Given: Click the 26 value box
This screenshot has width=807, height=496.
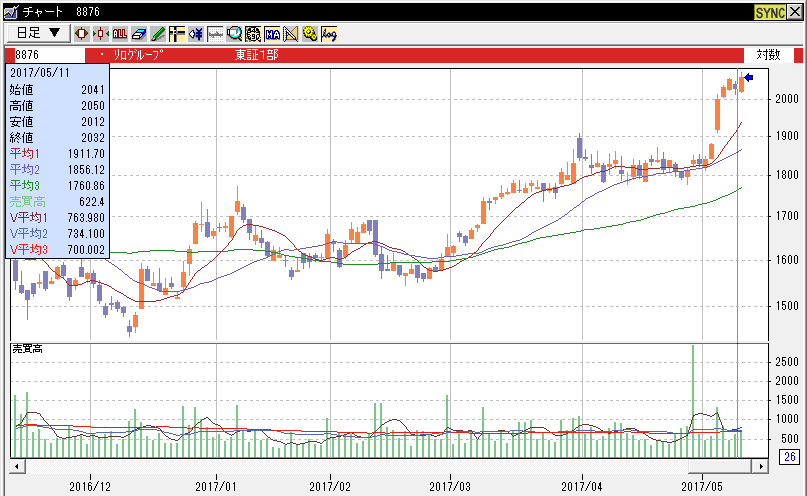Looking at the screenshot, I should [789, 458].
